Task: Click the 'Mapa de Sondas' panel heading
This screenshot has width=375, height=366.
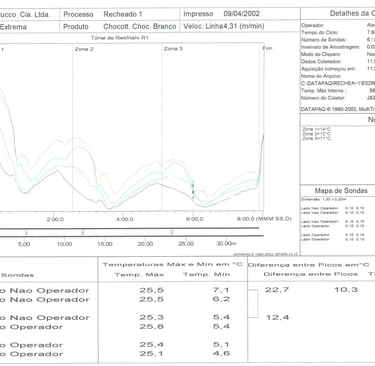Action: point(341,191)
